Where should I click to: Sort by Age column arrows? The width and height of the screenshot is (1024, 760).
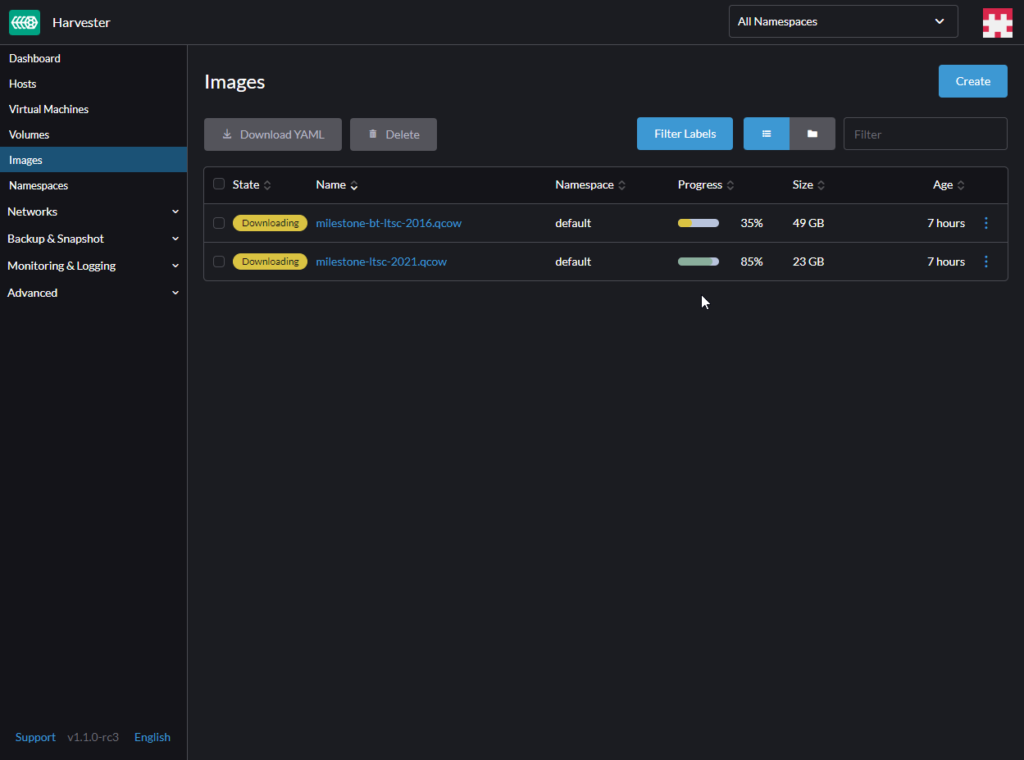[961, 185]
